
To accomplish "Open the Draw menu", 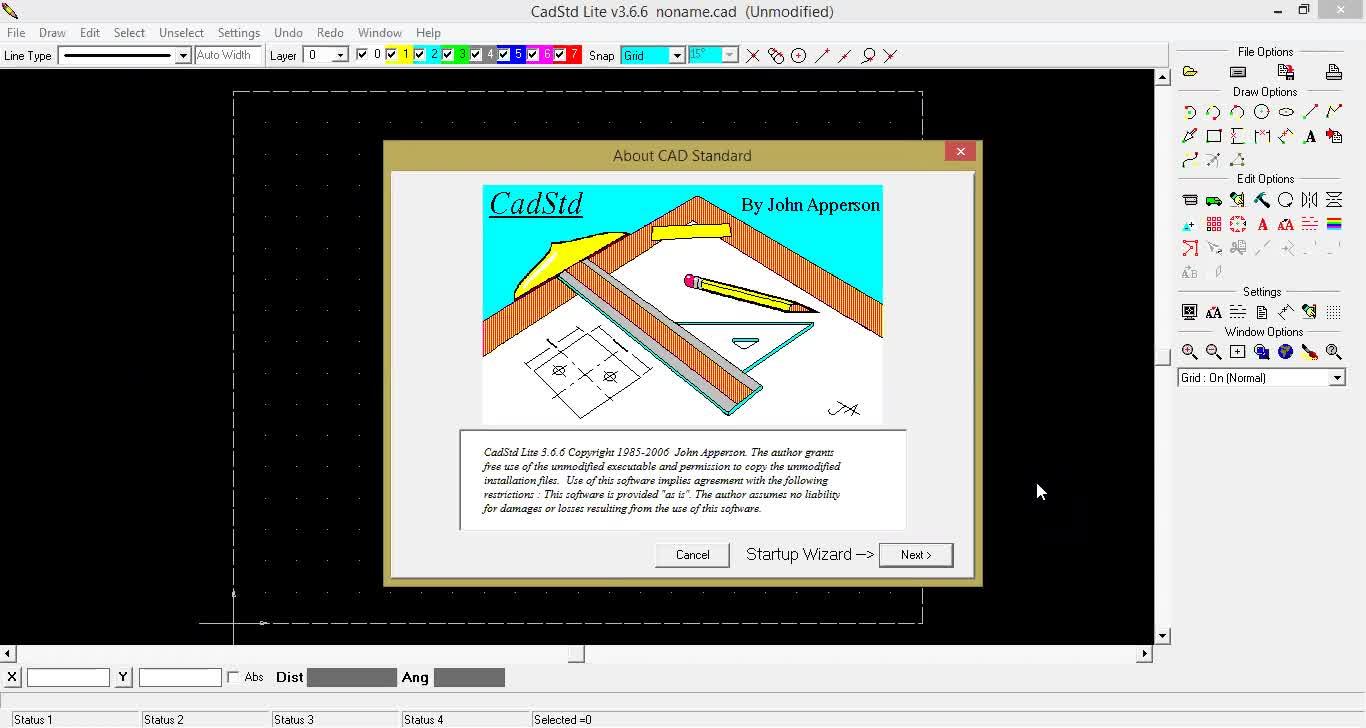I will 52,32.
